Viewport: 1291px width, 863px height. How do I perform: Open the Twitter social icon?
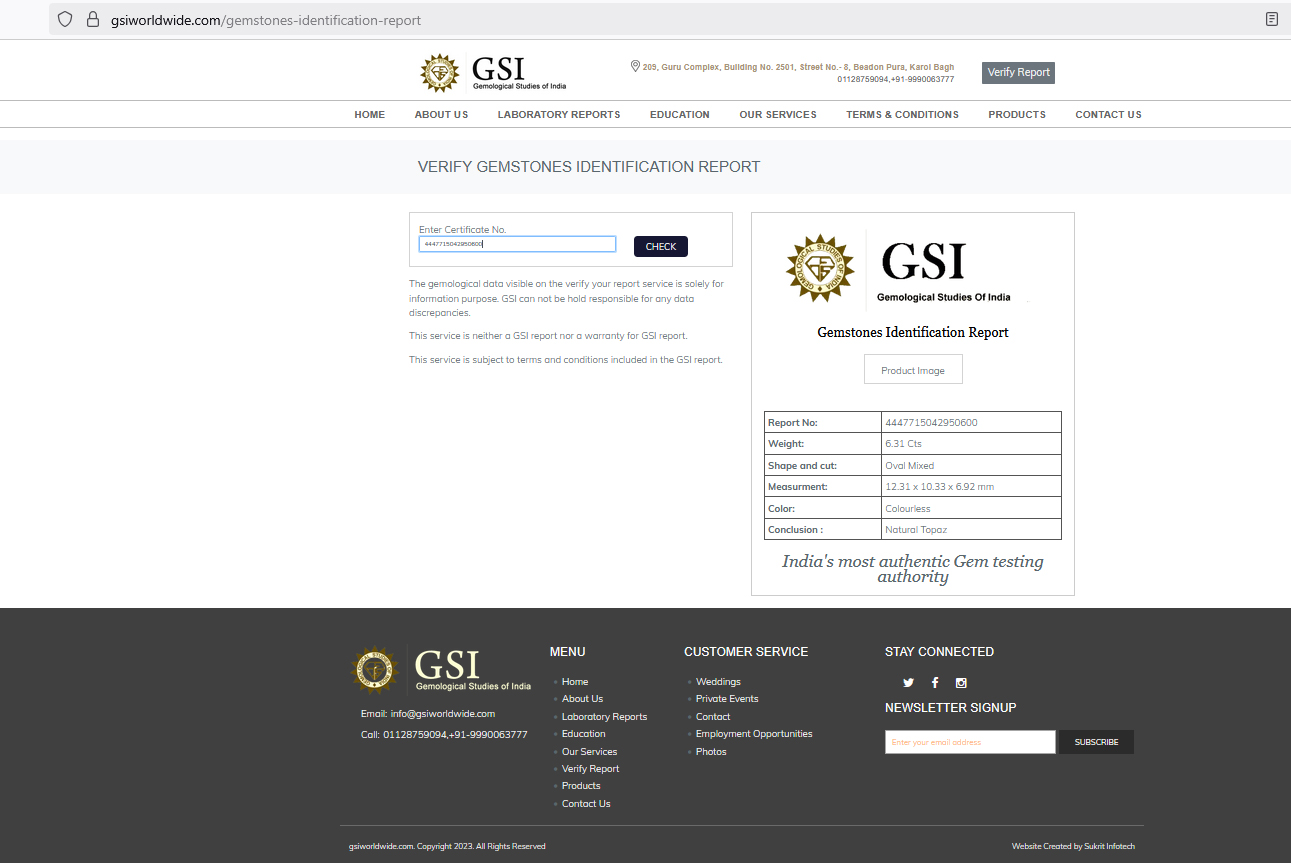click(908, 683)
